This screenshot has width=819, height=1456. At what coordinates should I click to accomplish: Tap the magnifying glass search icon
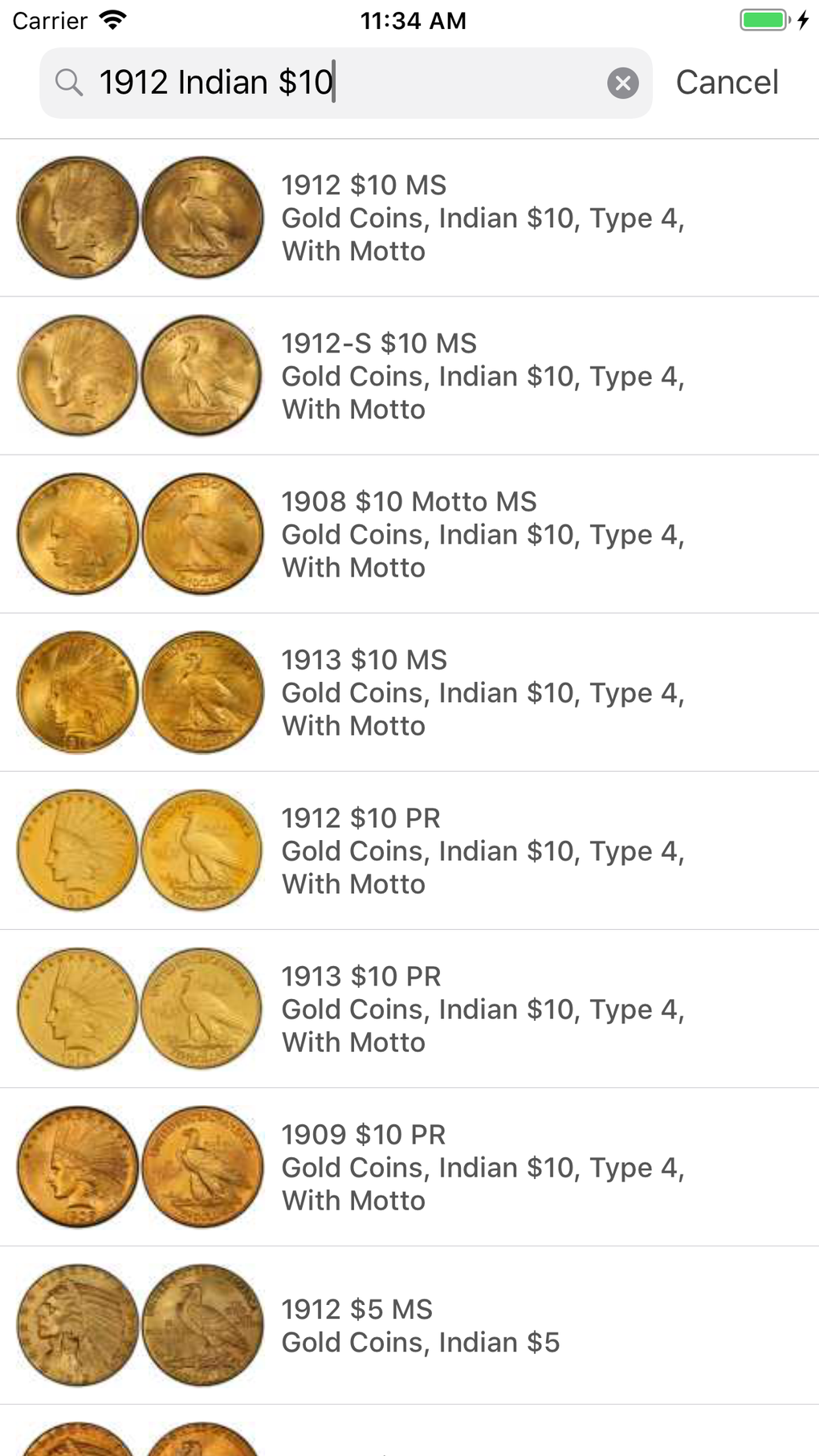[x=69, y=83]
